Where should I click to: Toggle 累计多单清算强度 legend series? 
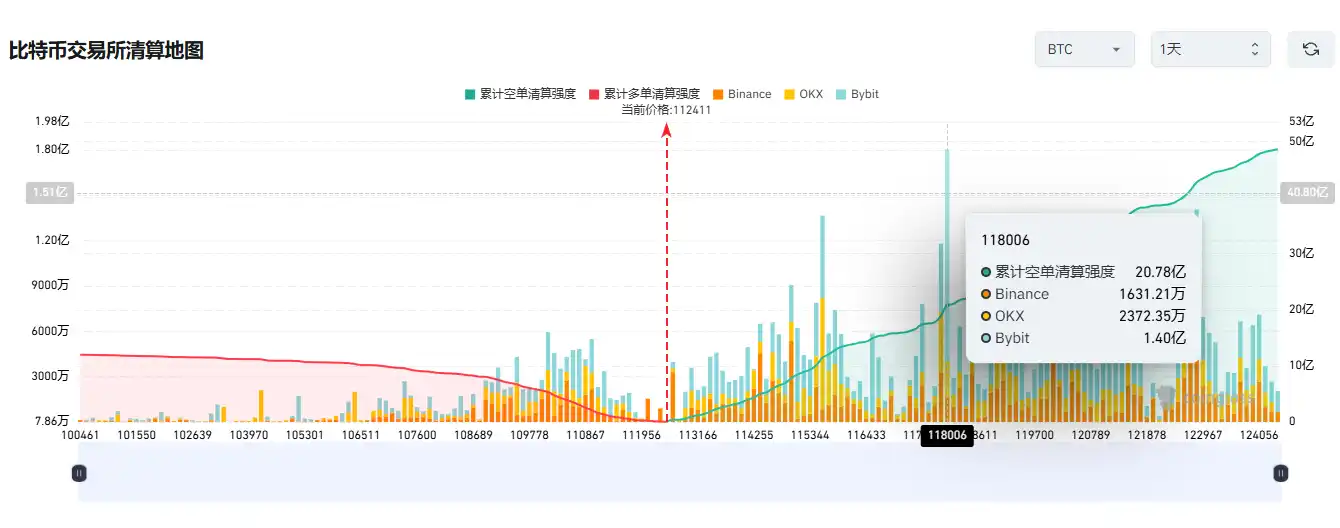click(644, 94)
